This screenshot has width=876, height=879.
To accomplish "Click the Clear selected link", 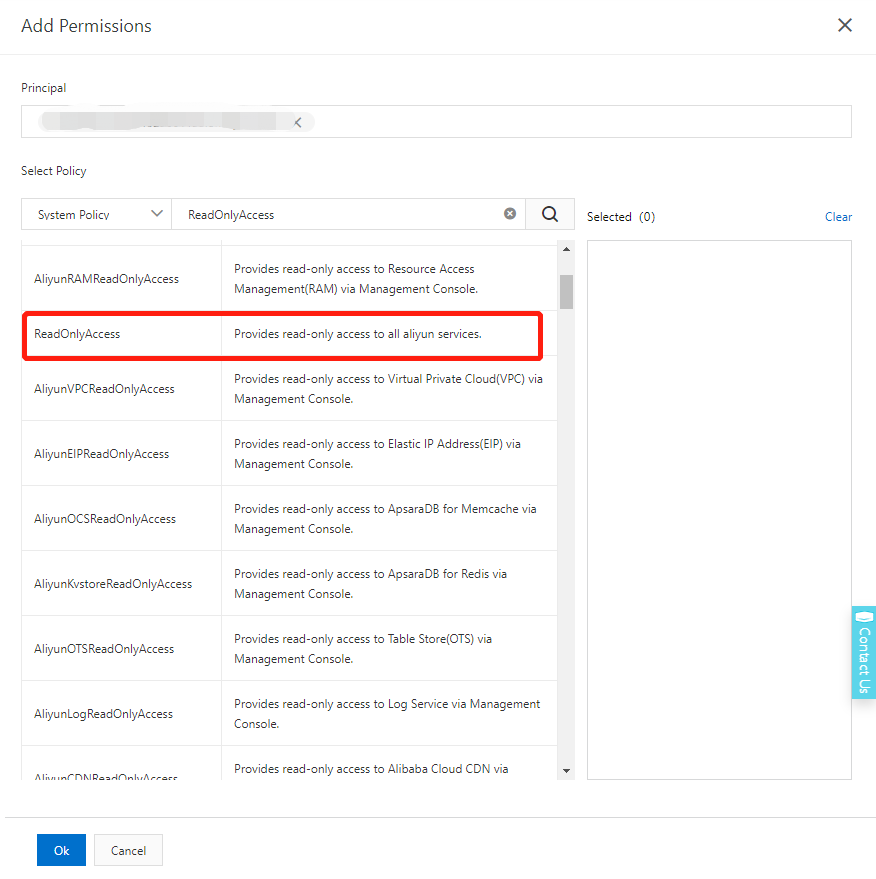I will click(838, 217).
